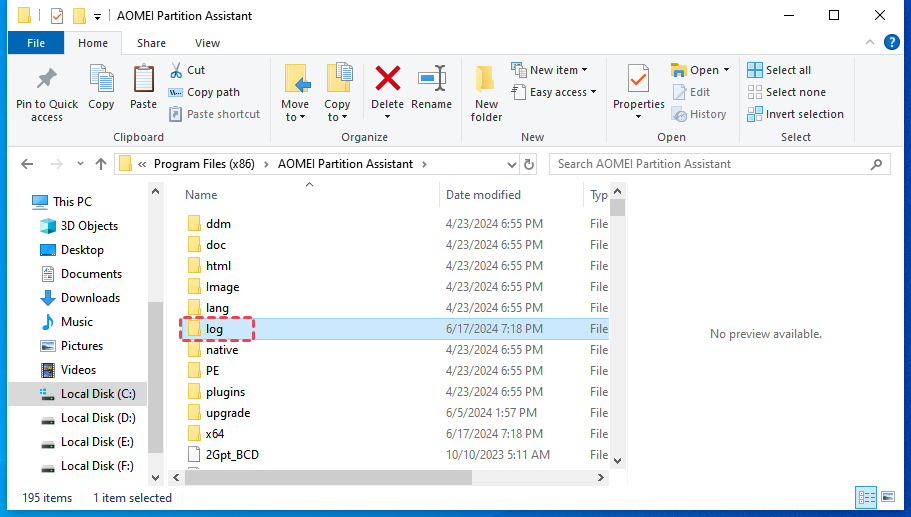Rename the selected item
This screenshot has height=517, width=911.
click(431, 87)
